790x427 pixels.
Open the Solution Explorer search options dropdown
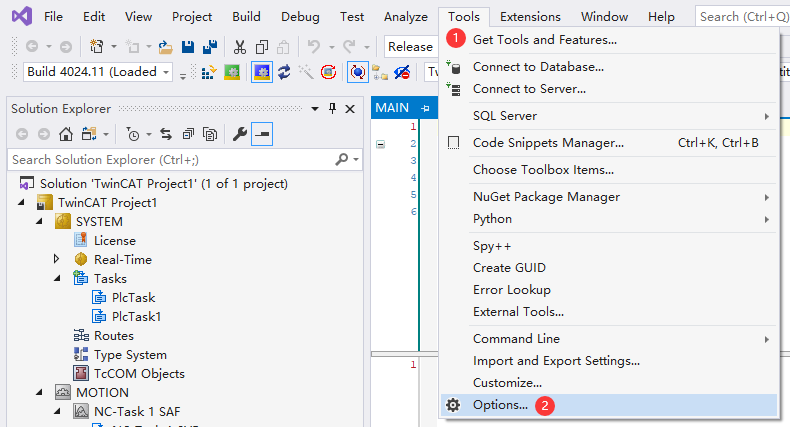coord(356,160)
